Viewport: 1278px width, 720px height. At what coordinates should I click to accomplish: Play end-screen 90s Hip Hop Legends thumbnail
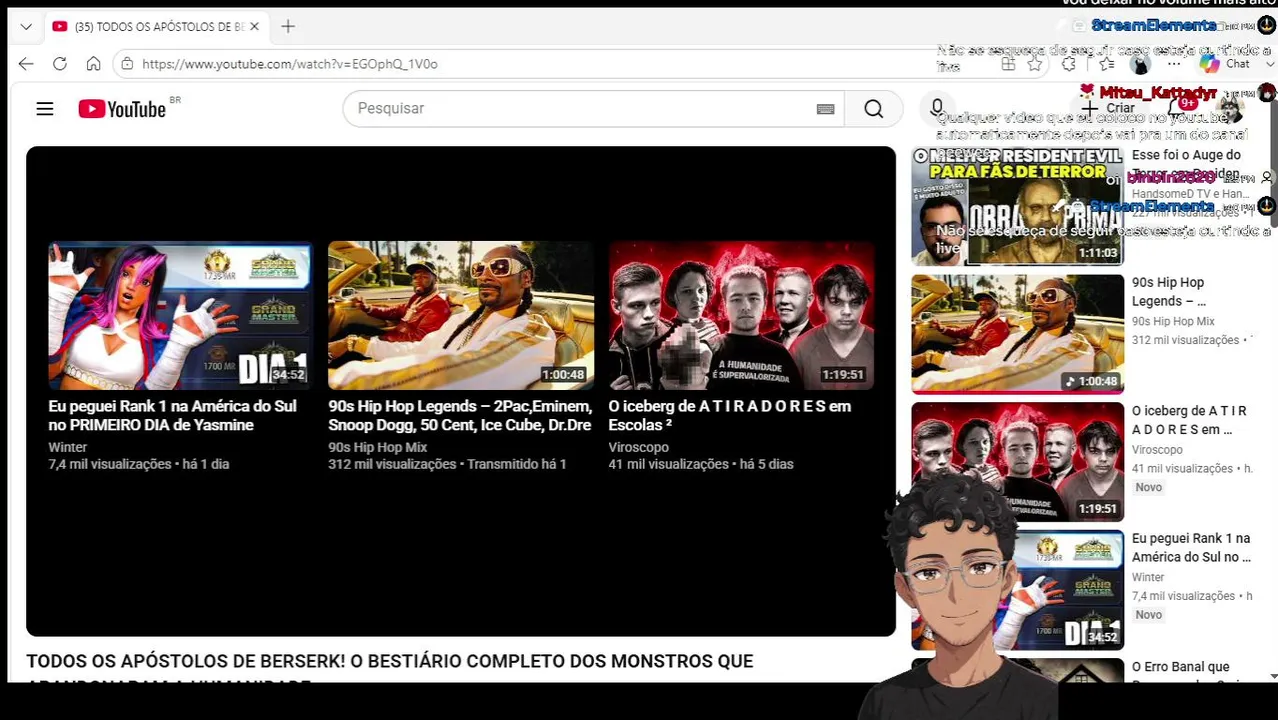(460, 315)
